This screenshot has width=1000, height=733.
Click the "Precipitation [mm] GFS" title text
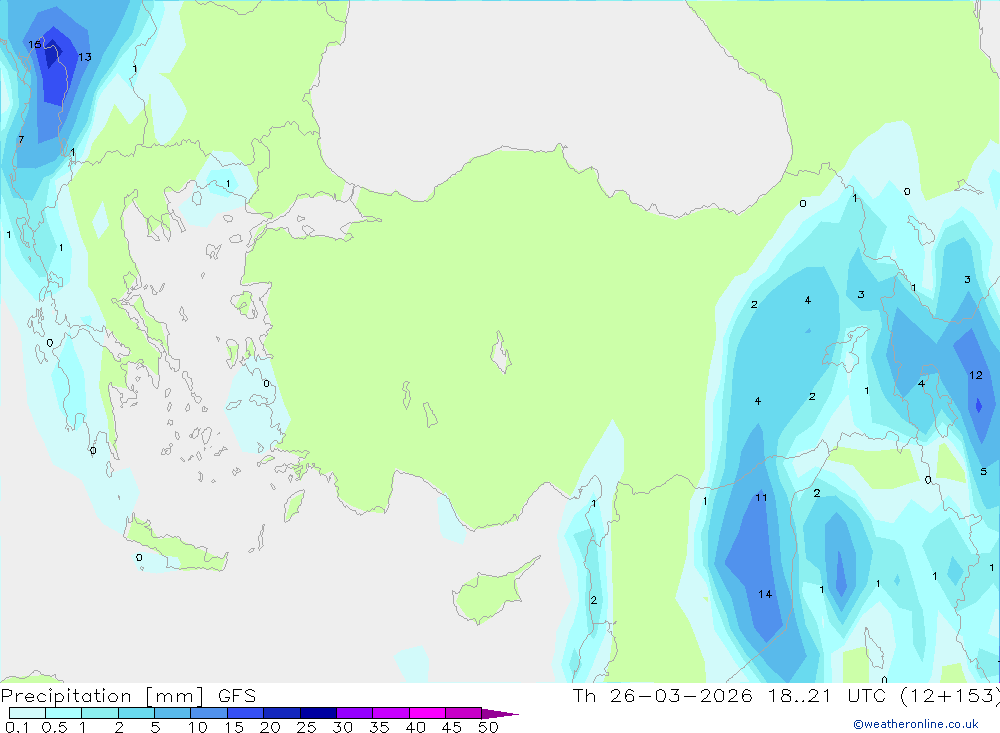[128, 696]
